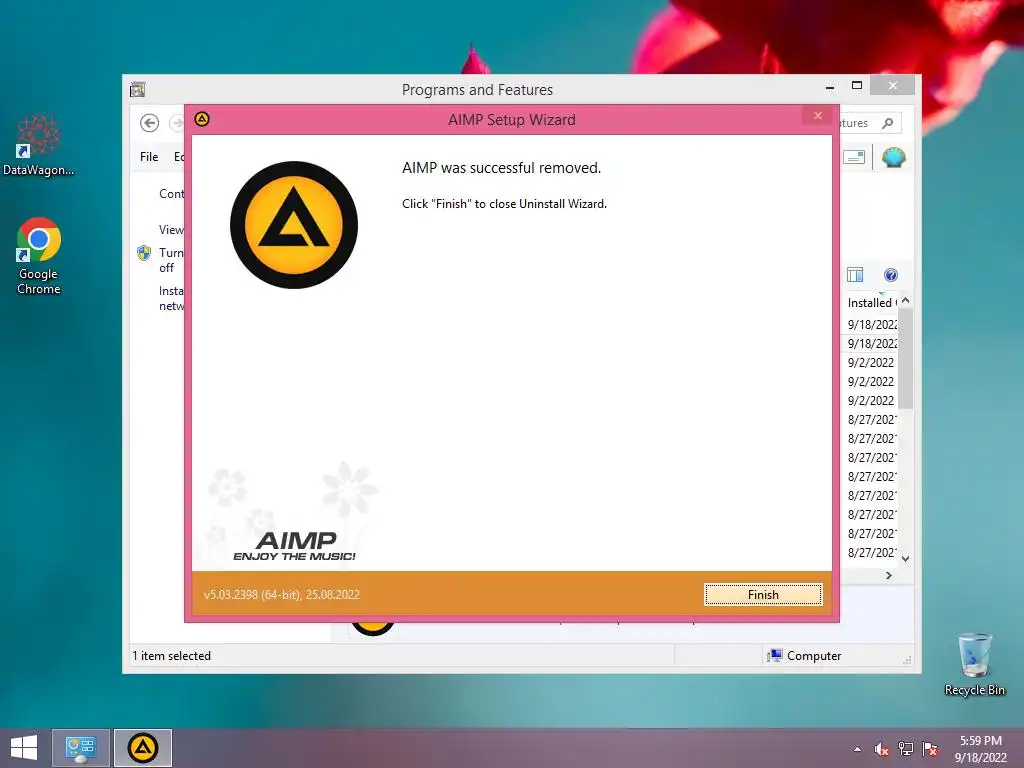
Task: Close the AIMP Setup Wizard dialog
Action: (818, 116)
